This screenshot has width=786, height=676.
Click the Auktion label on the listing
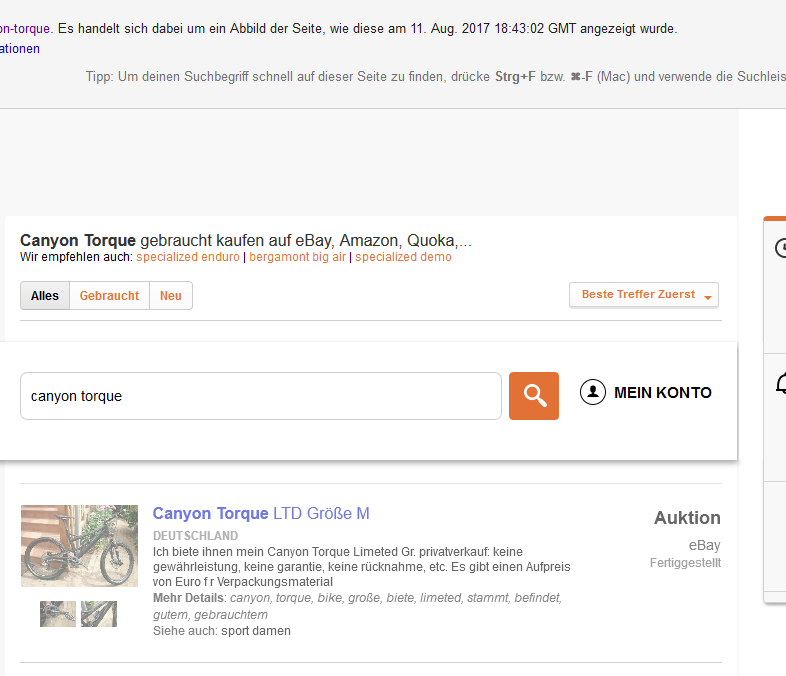point(687,518)
